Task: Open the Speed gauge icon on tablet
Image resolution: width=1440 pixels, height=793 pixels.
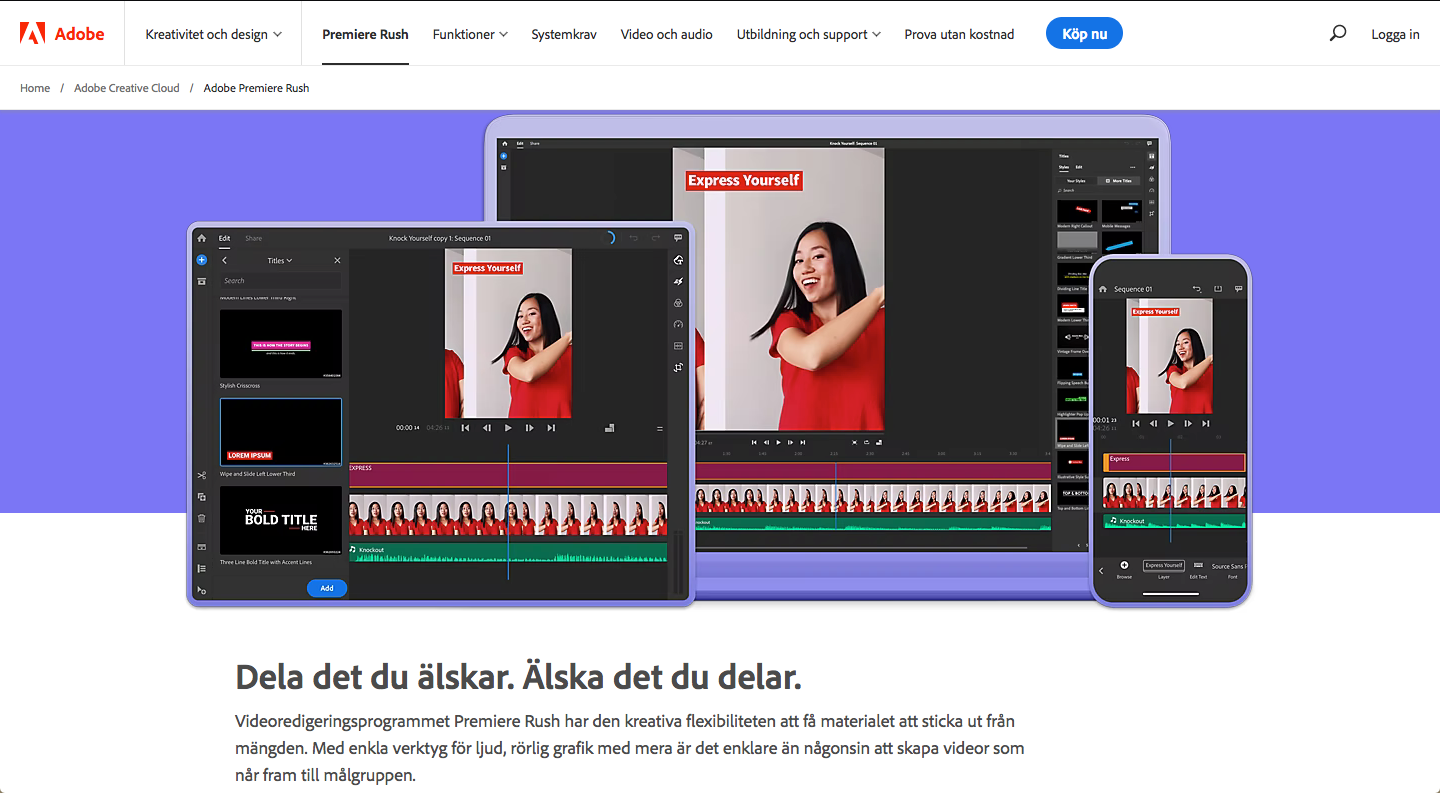Action: click(x=678, y=324)
